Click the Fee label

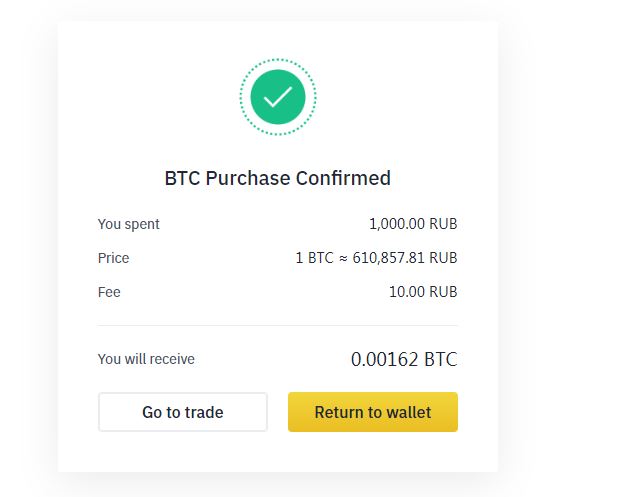click(x=109, y=292)
